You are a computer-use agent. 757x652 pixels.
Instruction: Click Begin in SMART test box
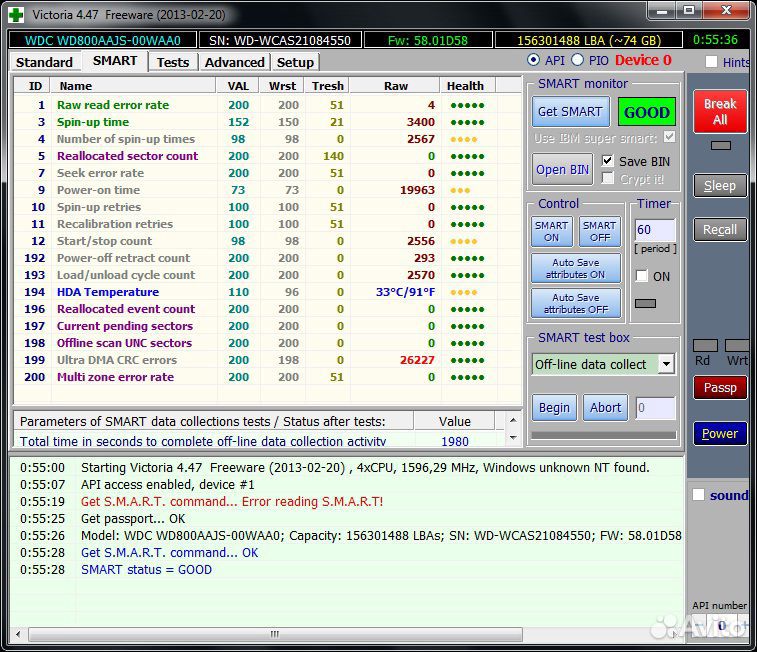554,408
